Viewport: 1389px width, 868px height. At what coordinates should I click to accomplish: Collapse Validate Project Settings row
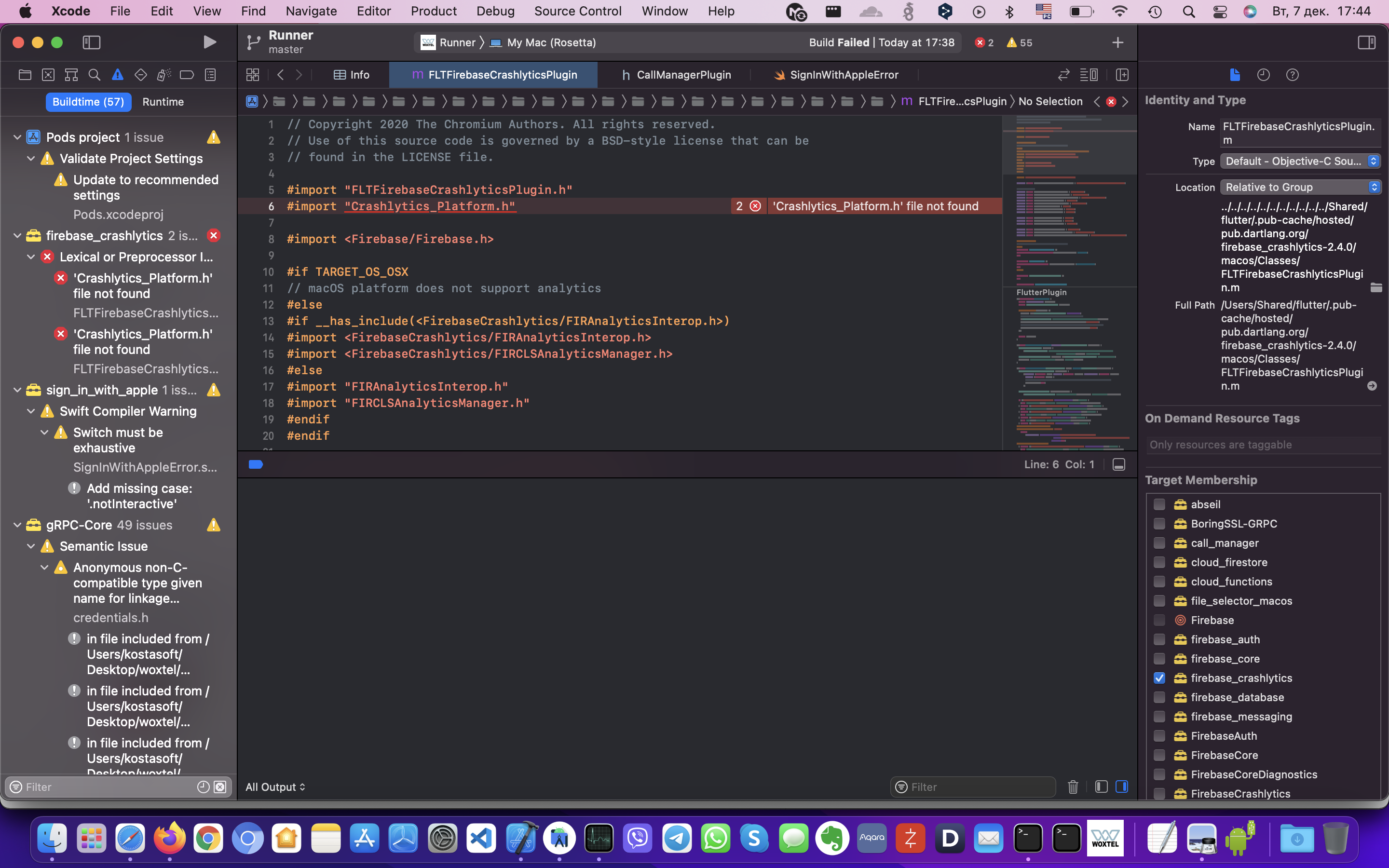[x=31, y=159]
